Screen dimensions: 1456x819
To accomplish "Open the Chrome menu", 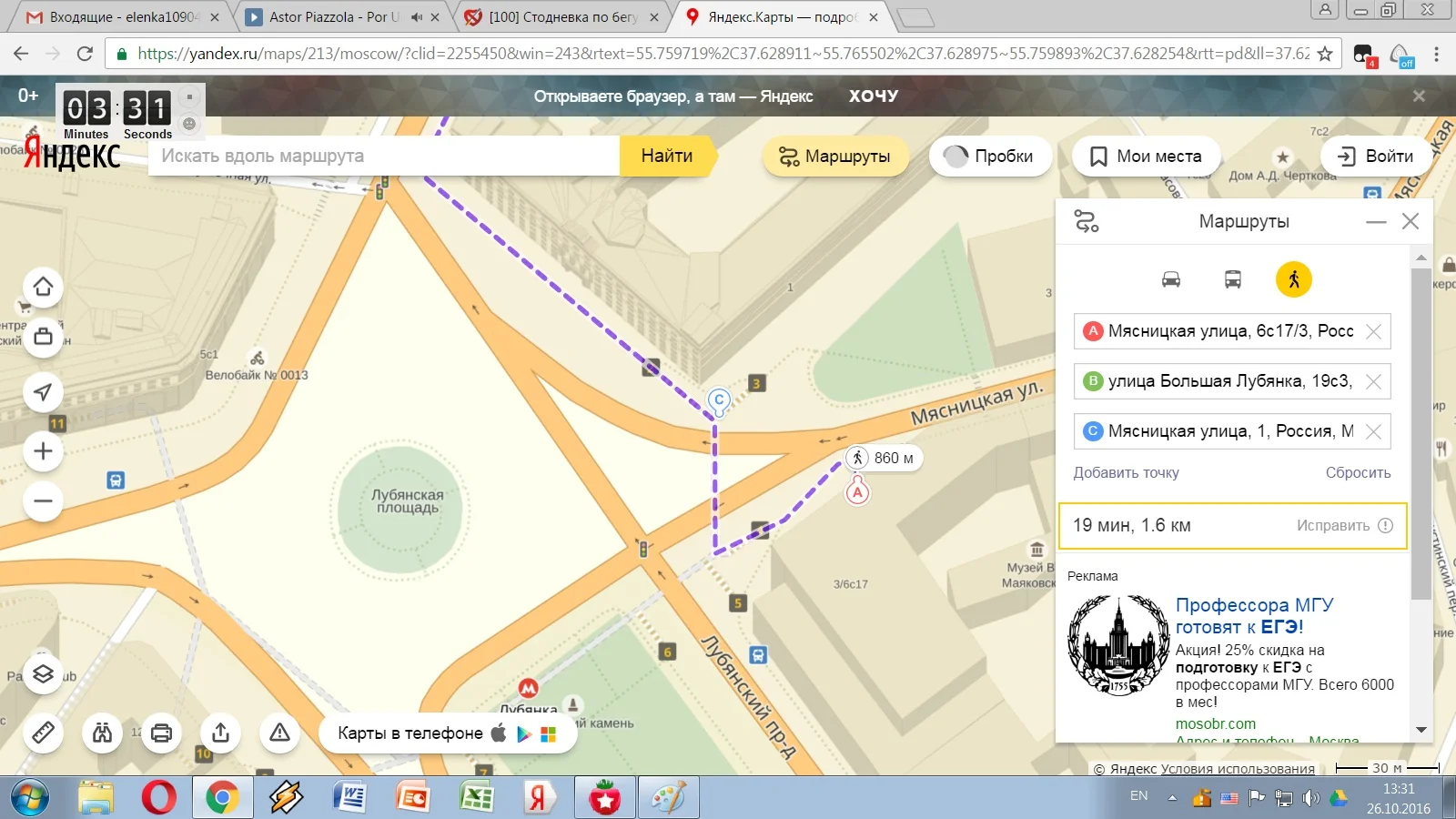I will (1437, 54).
